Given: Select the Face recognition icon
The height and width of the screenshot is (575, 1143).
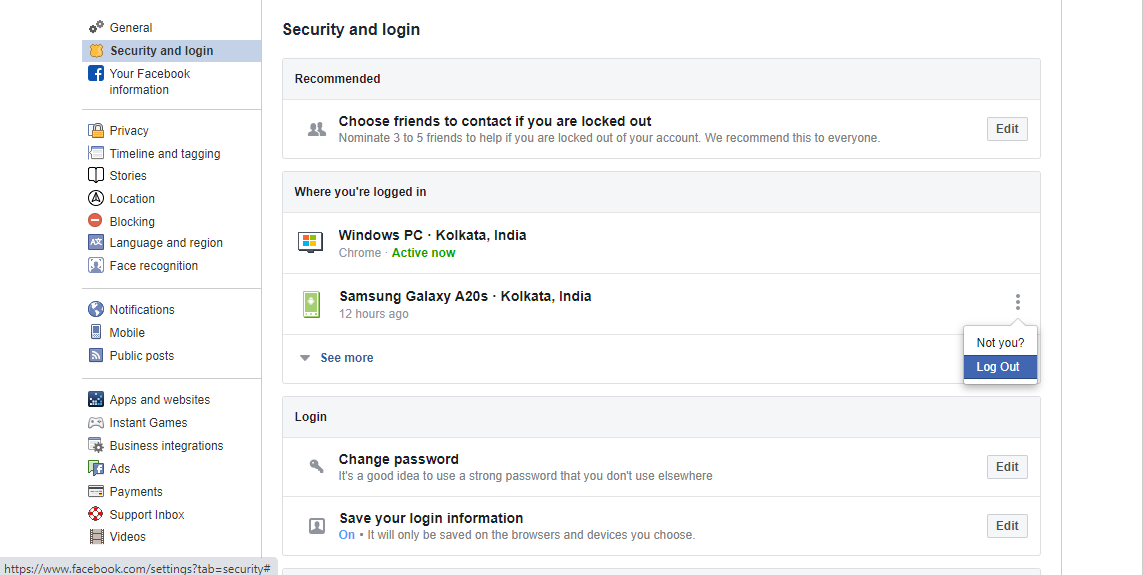Looking at the screenshot, I should point(96,266).
